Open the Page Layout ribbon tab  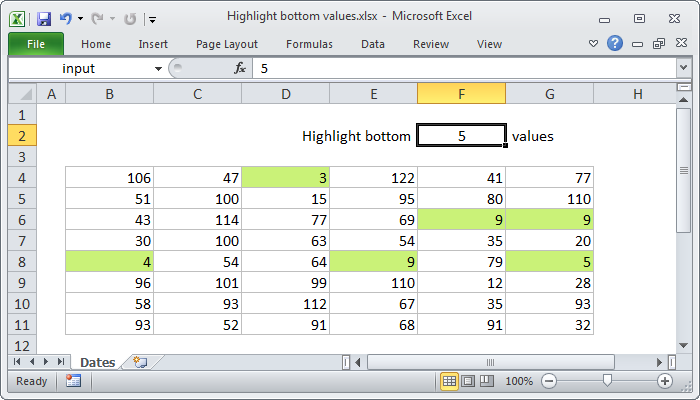point(226,44)
